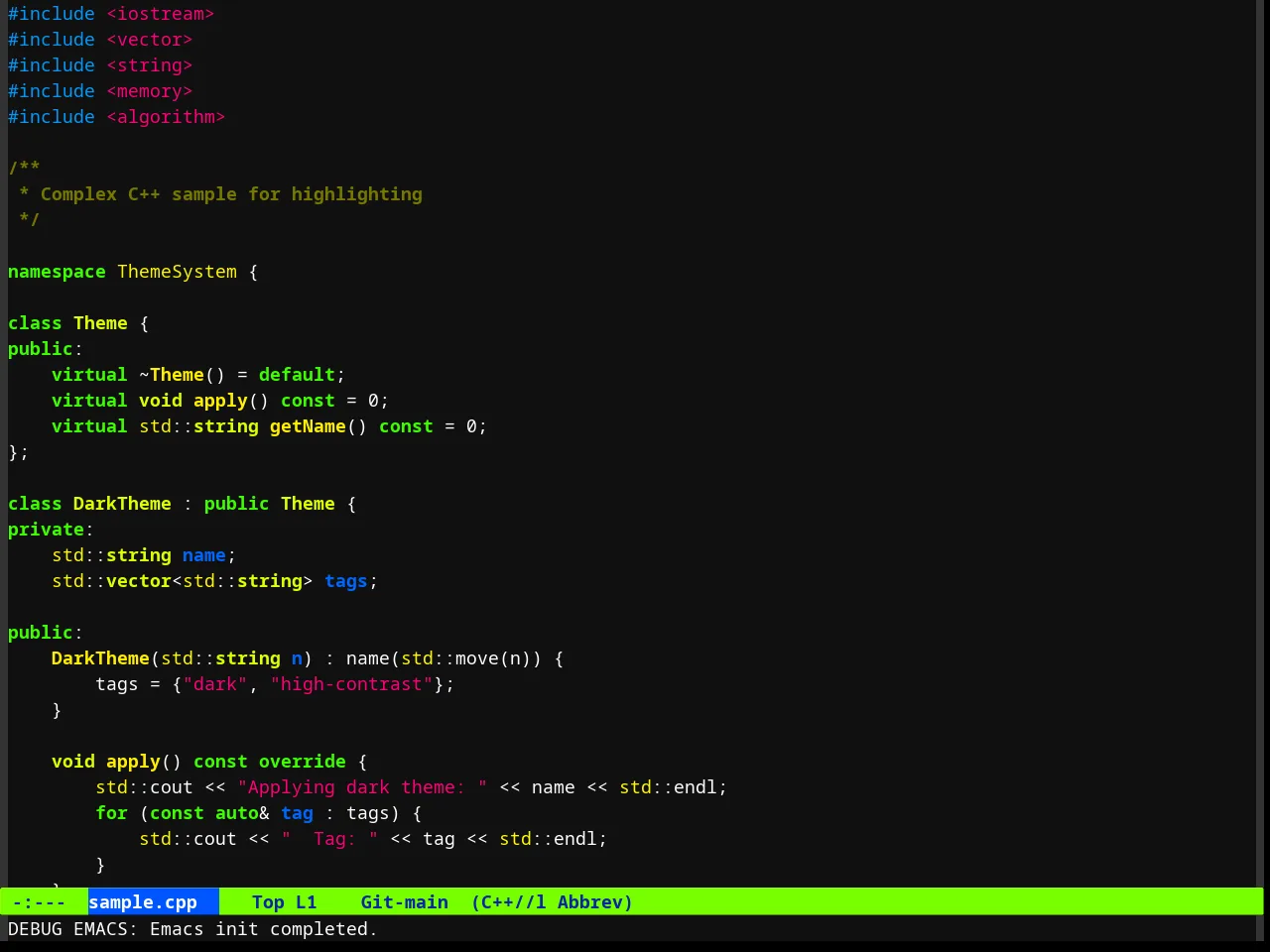
Task: Click the " Tag: " string literal
Action: (x=329, y=839)
